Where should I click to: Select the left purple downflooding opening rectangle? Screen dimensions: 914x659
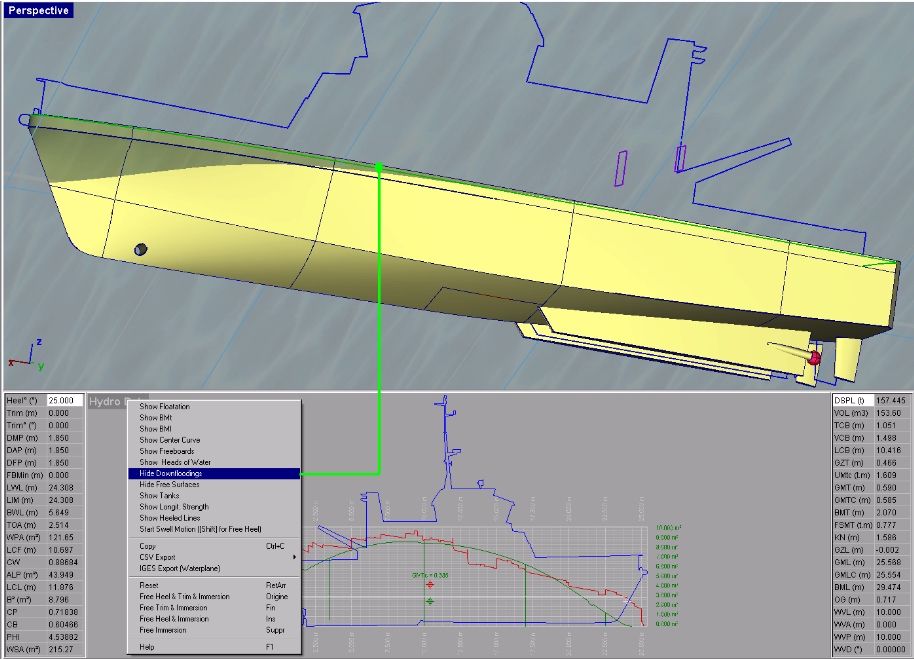tap(621, 168)
